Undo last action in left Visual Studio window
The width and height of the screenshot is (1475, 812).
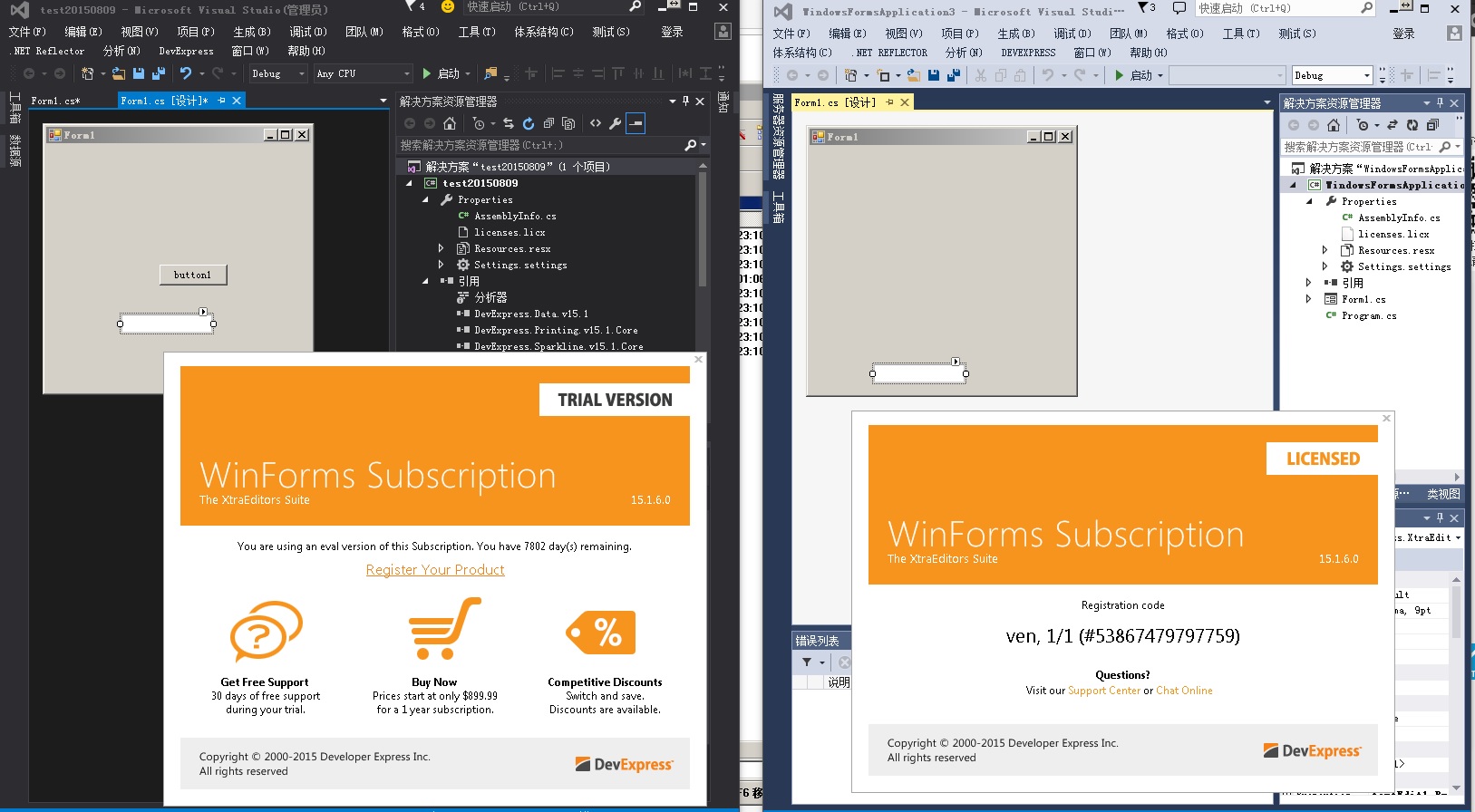(x=186, y=73)
